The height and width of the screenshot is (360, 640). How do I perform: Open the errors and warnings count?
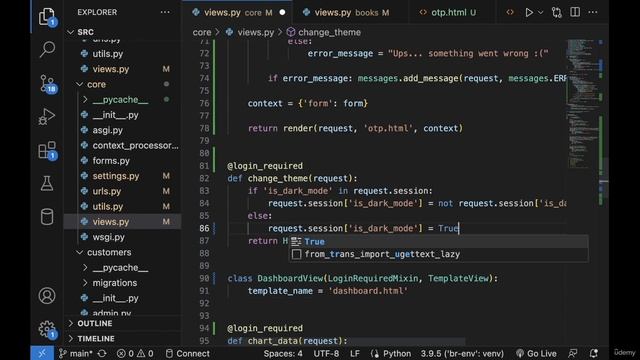click(x=135, y=353)
